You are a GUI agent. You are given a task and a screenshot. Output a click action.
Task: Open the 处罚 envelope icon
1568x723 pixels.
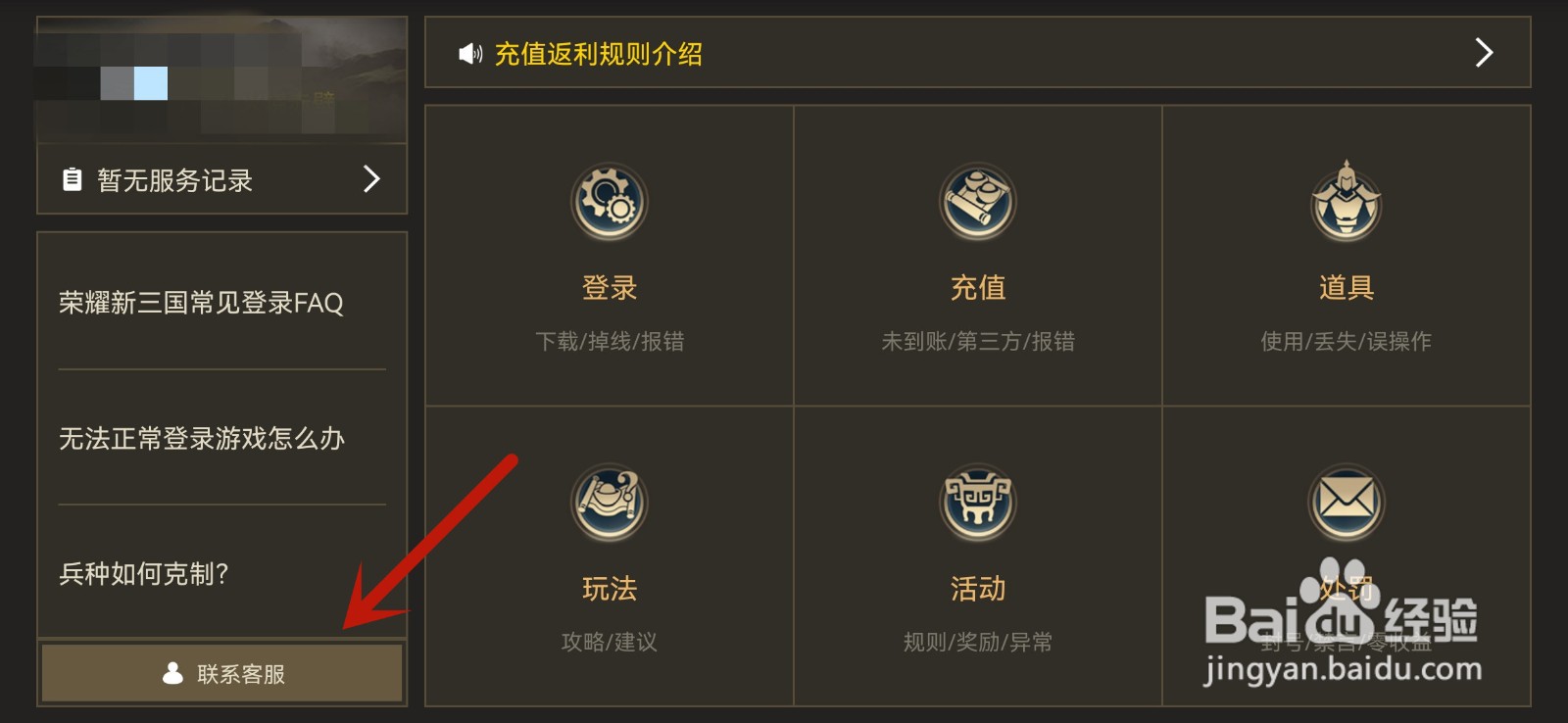click(x=1347, y=503)
